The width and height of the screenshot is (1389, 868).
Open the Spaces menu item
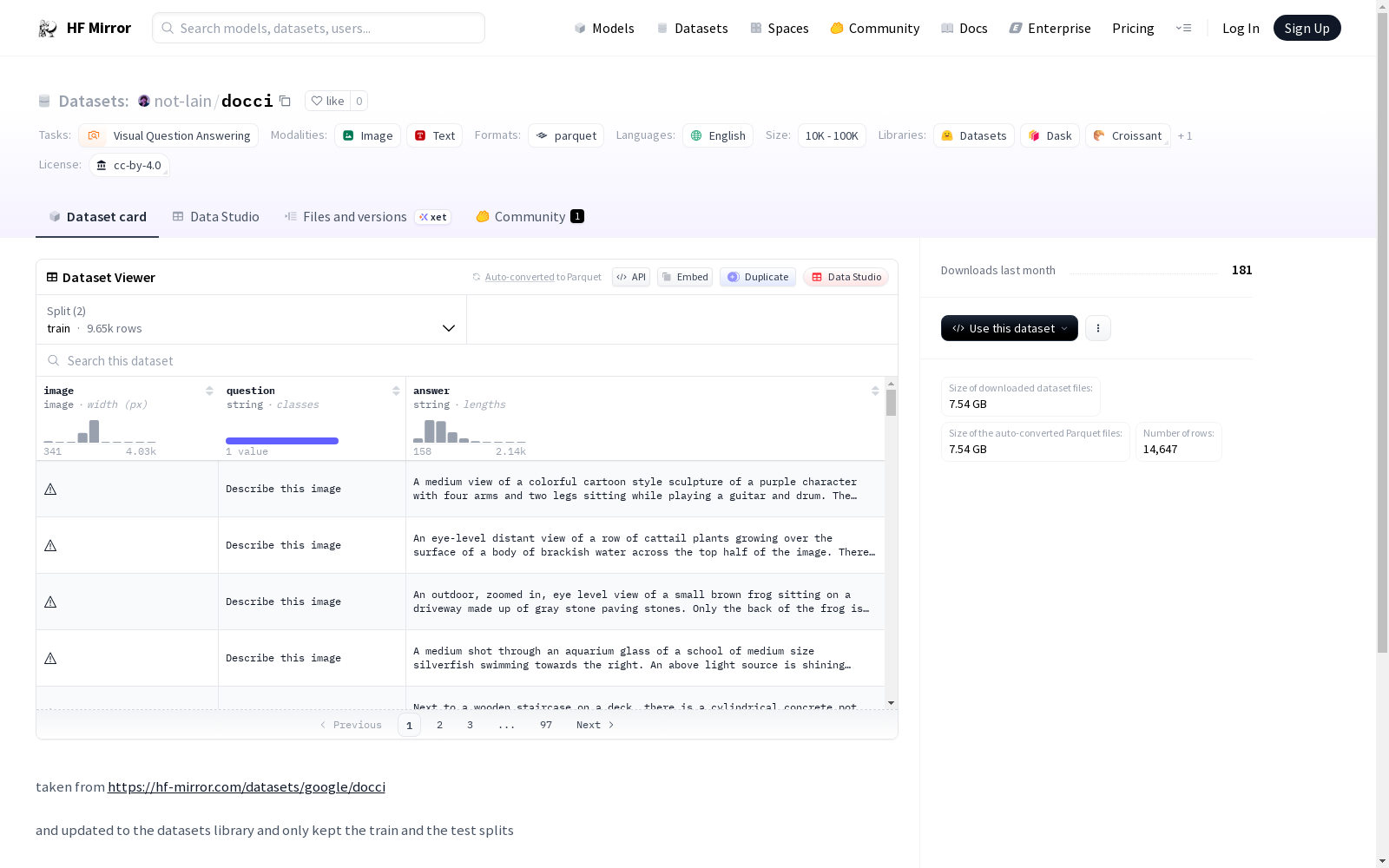[x=780, y=29]
